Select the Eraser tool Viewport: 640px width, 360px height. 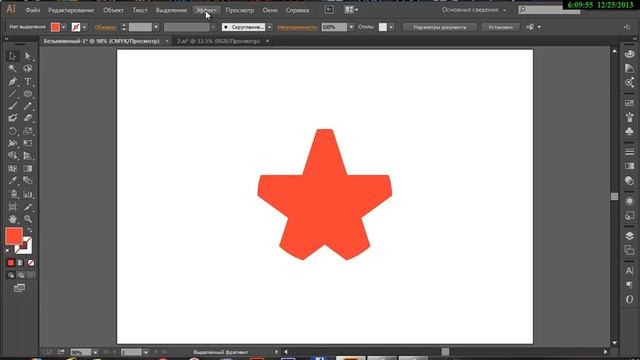click(x=27, y=118)
